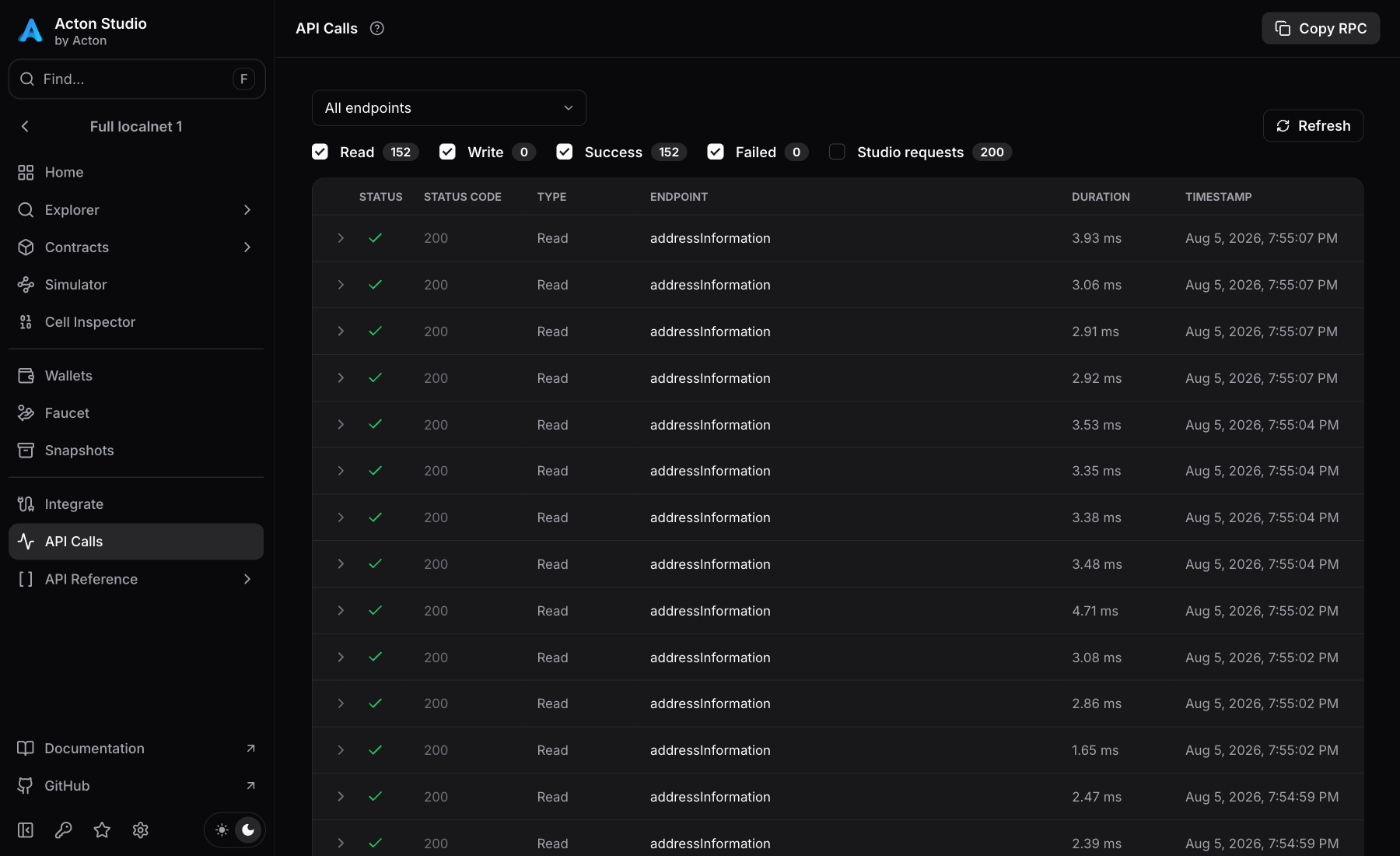This screenshot has width=1400, height=856.
Task: Open settings gear icon in sidebar footer
Action: click(x=141, y=830)
